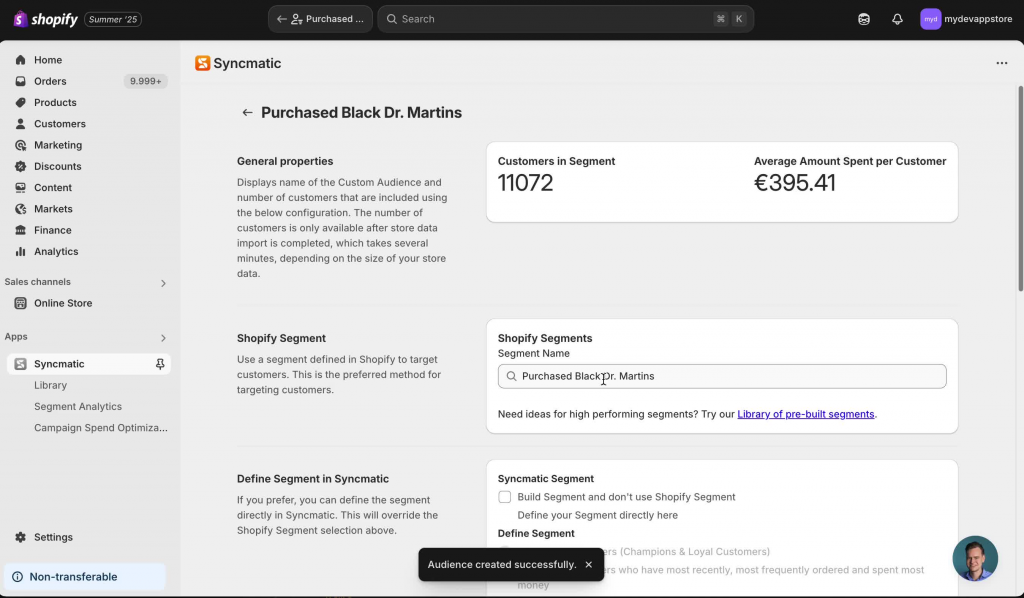The height and width of the screenshot is (598, 1024).
Task: Open the notifications bell icon
Action: [897, 19]
